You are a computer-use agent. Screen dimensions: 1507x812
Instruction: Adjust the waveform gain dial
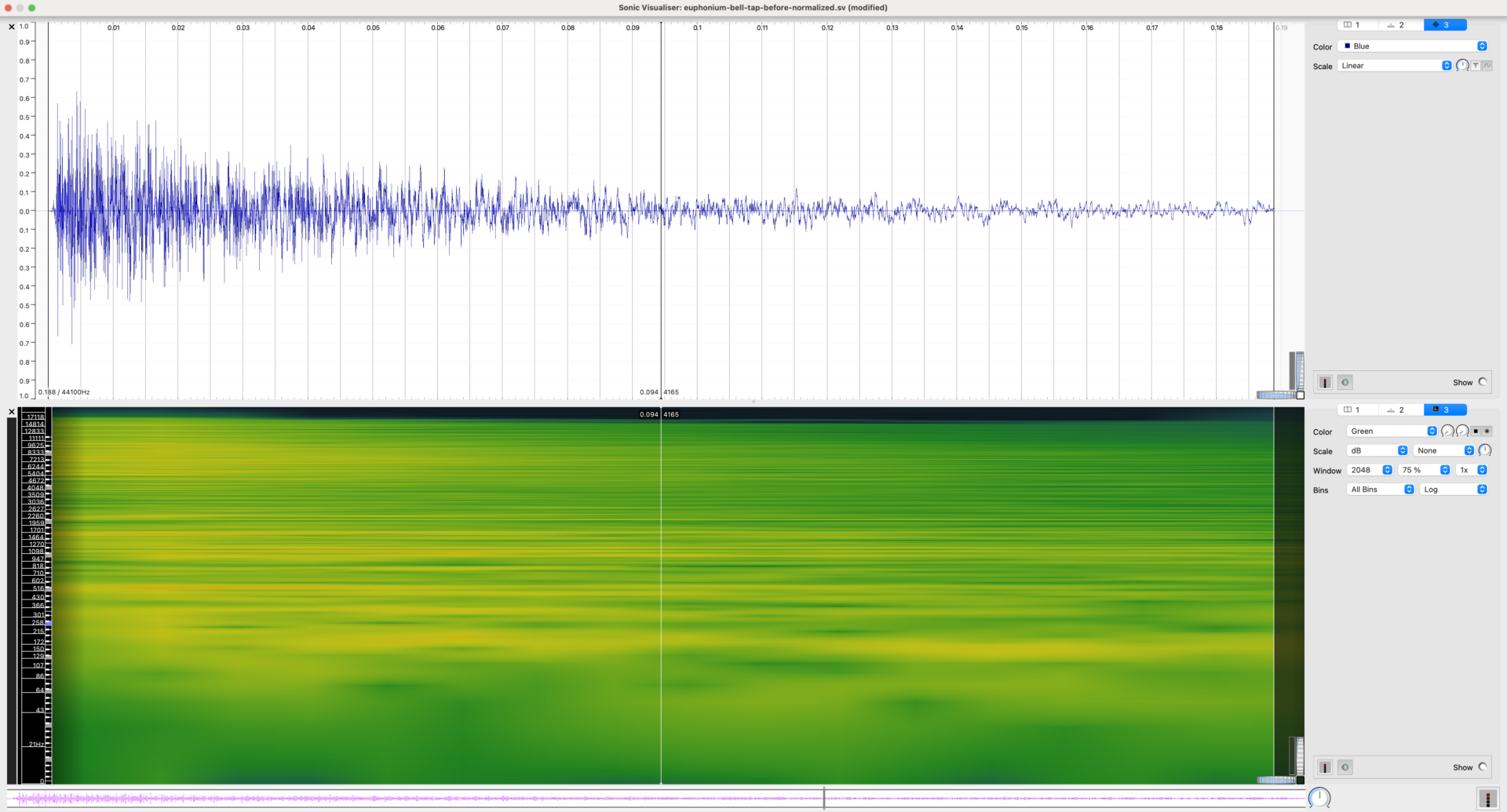[x=1462, y=66]
